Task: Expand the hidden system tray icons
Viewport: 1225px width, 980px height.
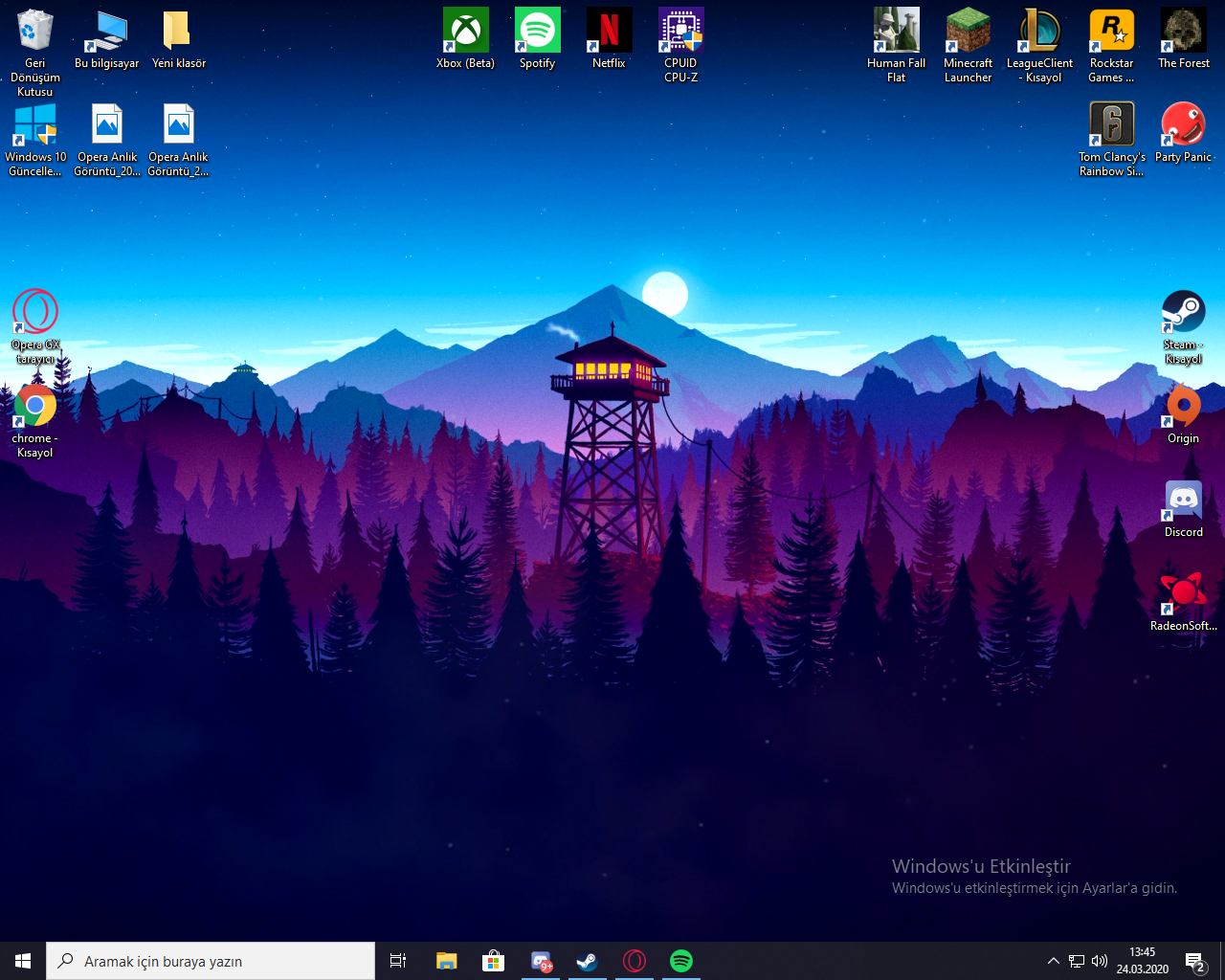Action: click(x=1054, y=961)
